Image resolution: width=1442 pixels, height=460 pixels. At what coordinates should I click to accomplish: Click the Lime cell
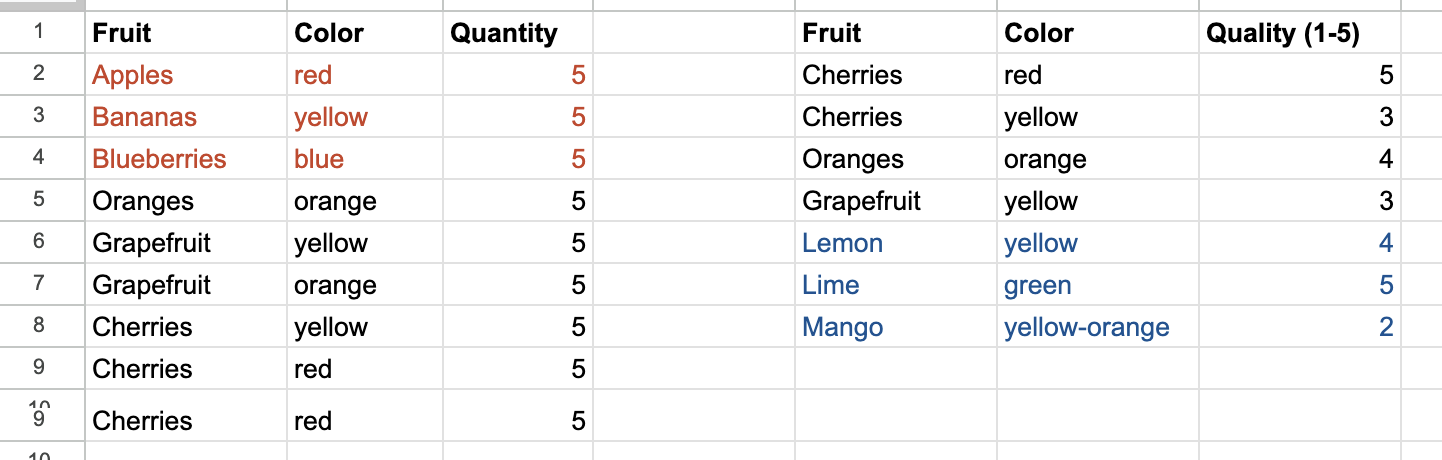(831, 285)
